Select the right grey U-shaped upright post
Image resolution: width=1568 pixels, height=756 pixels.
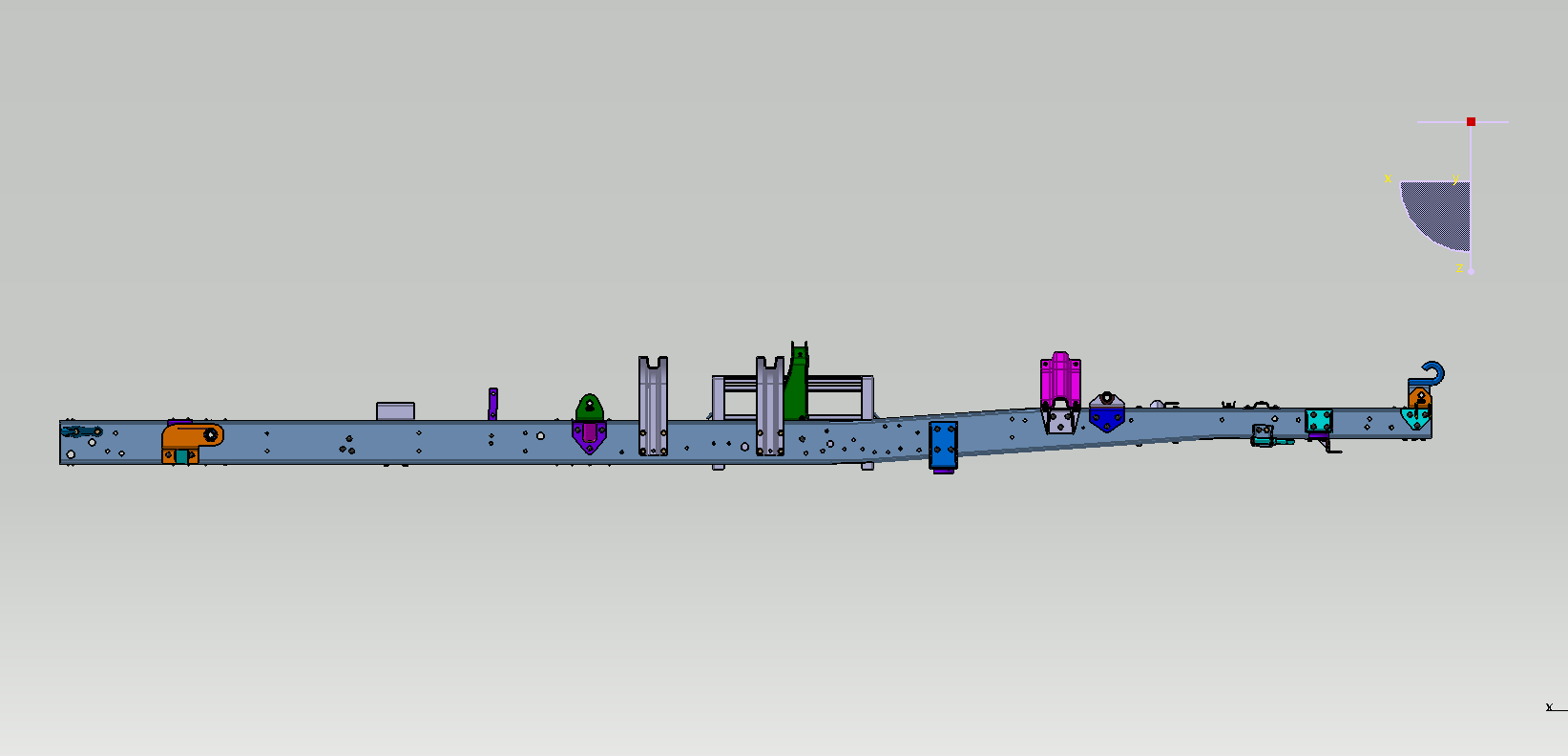pos(770,407)
